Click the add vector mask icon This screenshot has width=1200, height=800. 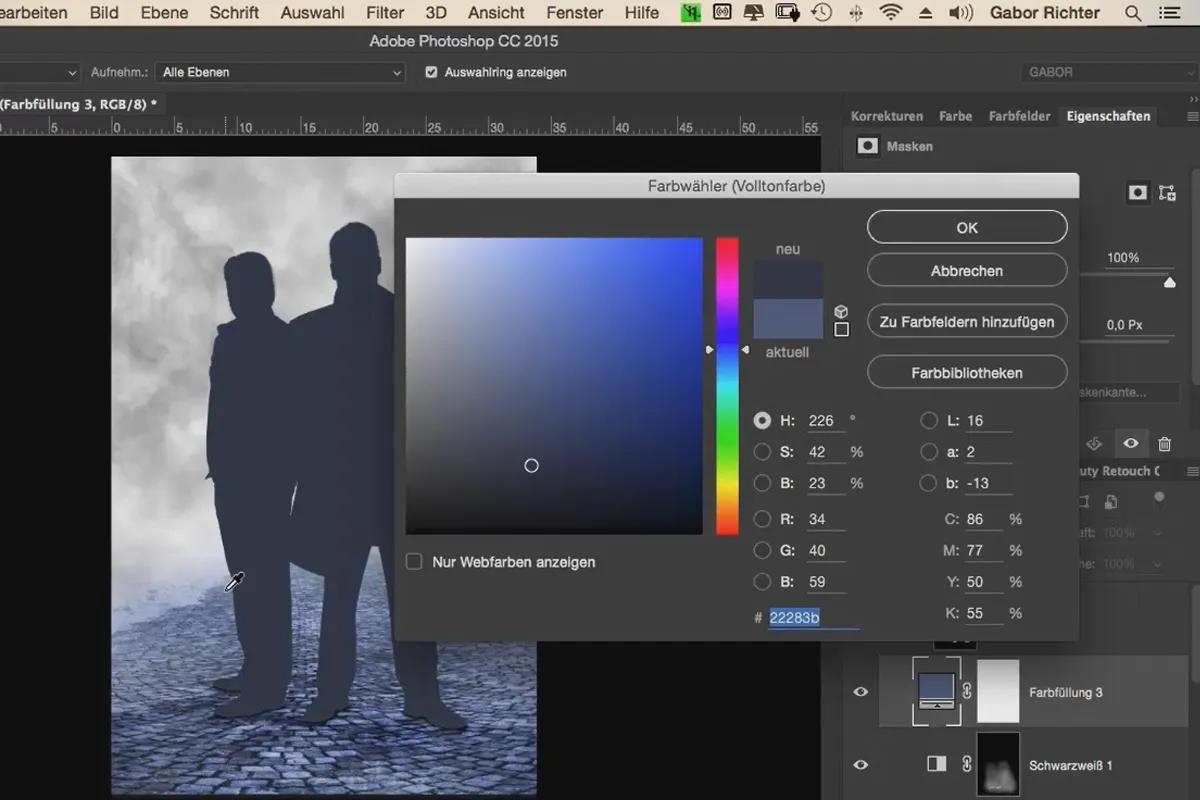pyautogui.click(x=1167, y=193)
